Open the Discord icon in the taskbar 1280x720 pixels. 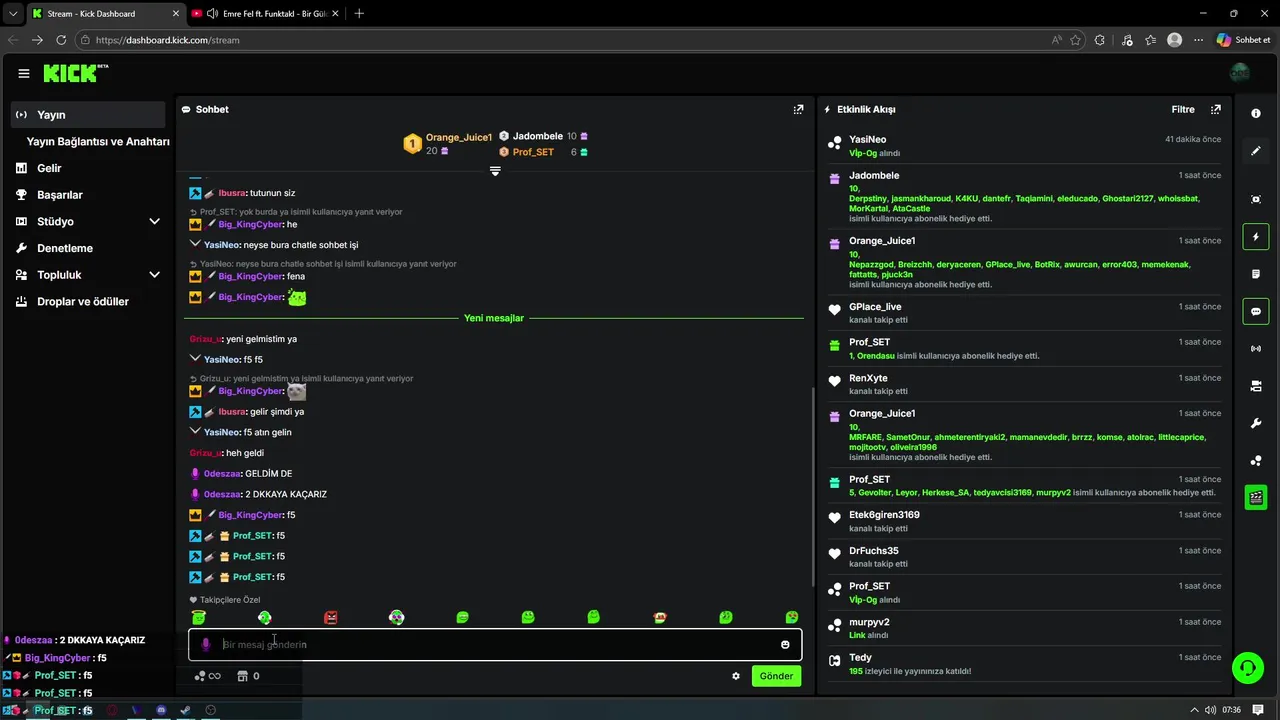pos(161,710)
